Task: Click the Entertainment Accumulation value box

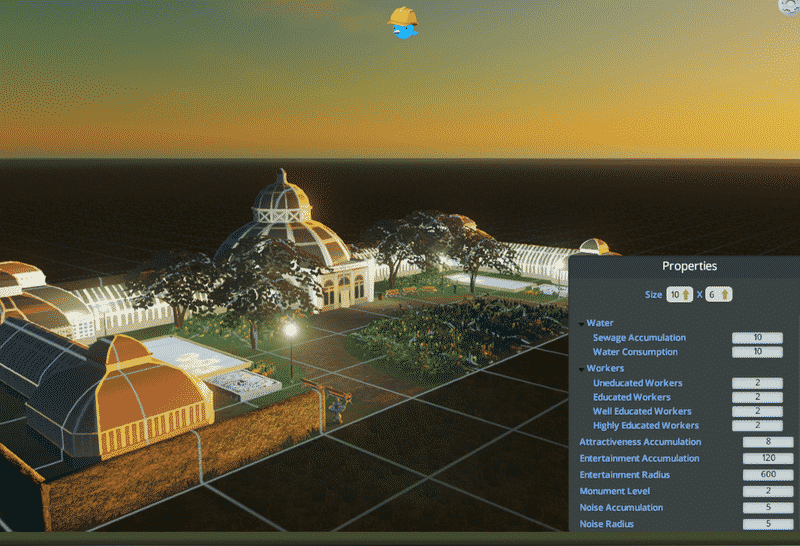Action: (x=768, y=458)
